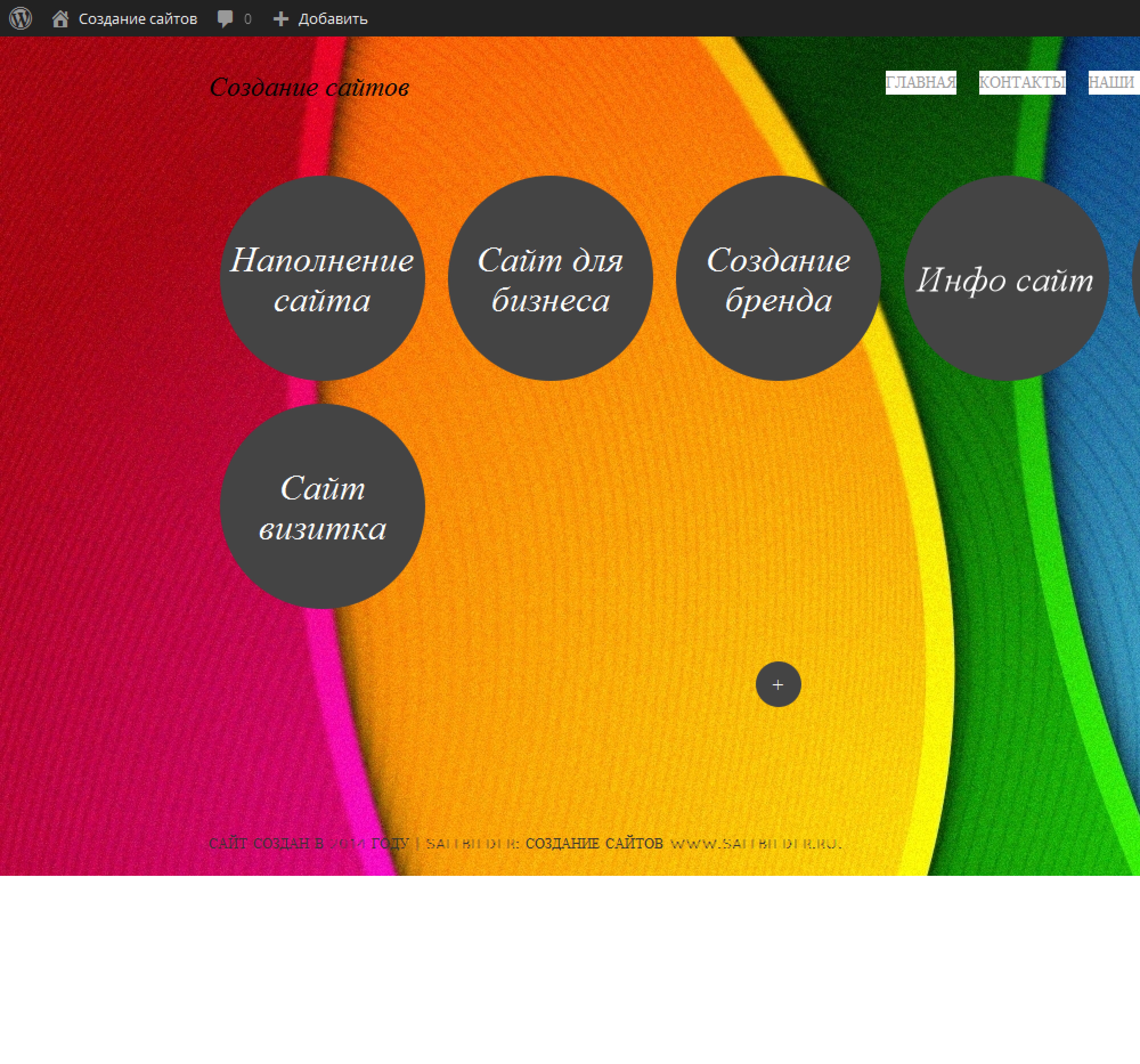The width and height of the screenshot is (1140, 1064).
Task: Open the Инфо сайт circle
Action: pyautogui.click(x=1005, y=278)
